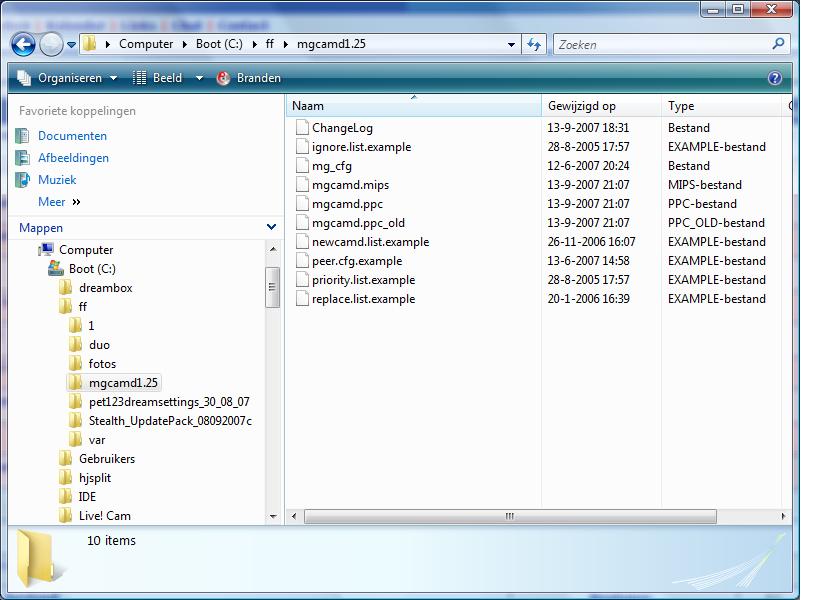Click the folder tree vertical scrollbar thumb
This screenshot has height=600, width=840.
[x=273, y=287]
